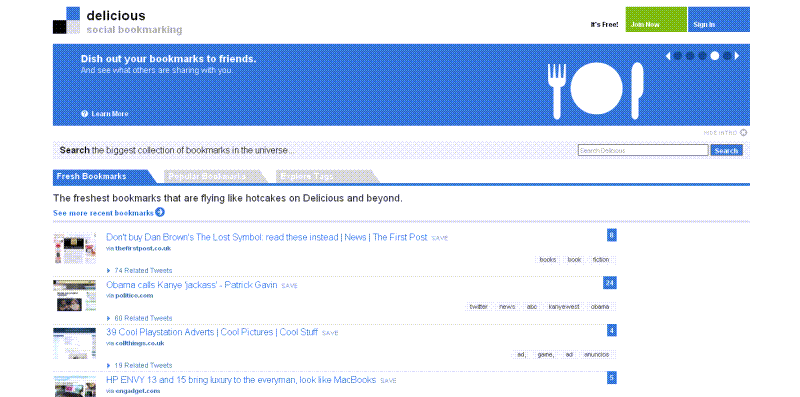Click the save count badge 24

point(610,283)
